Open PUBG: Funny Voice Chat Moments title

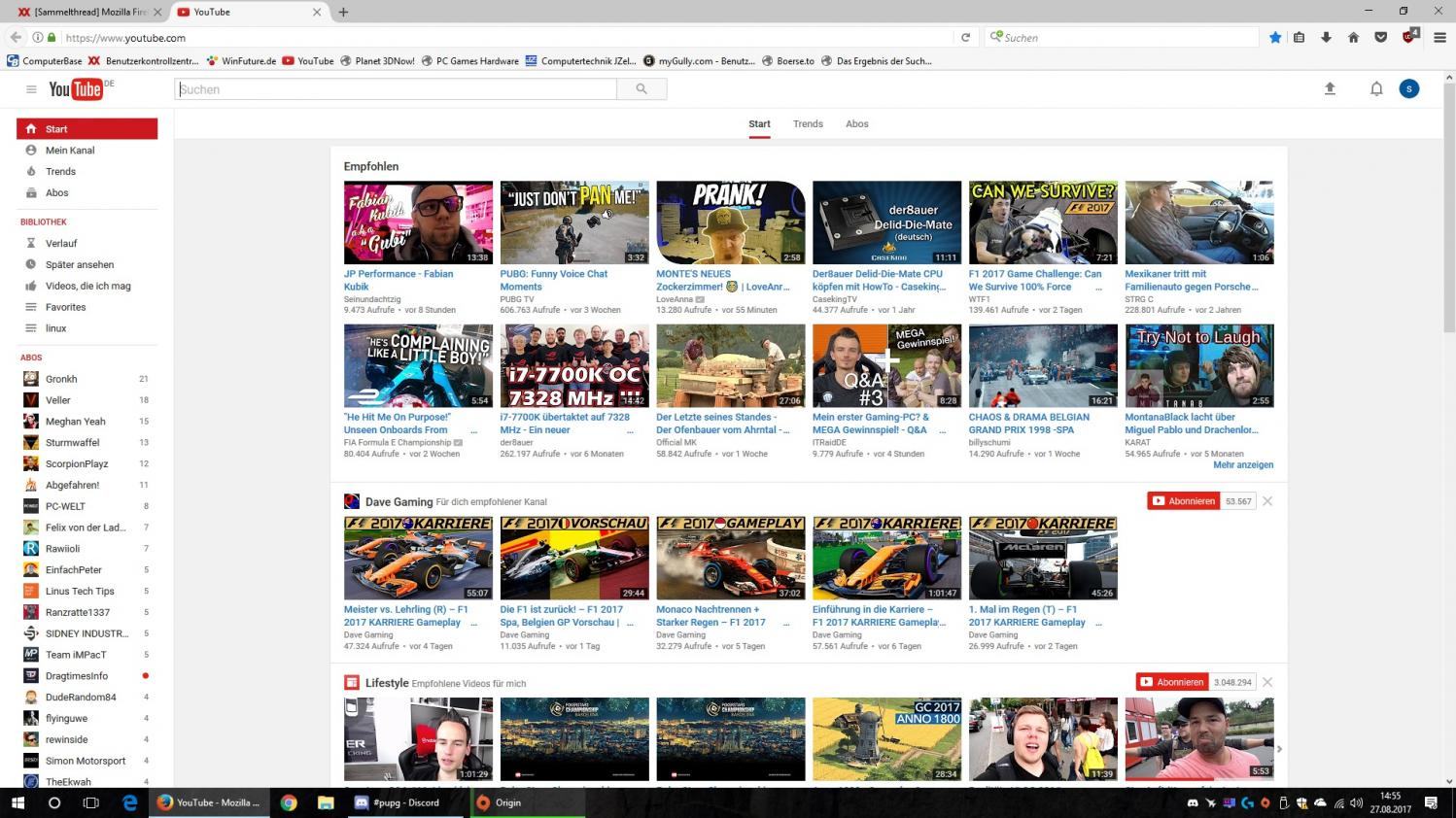coord(554,280)
